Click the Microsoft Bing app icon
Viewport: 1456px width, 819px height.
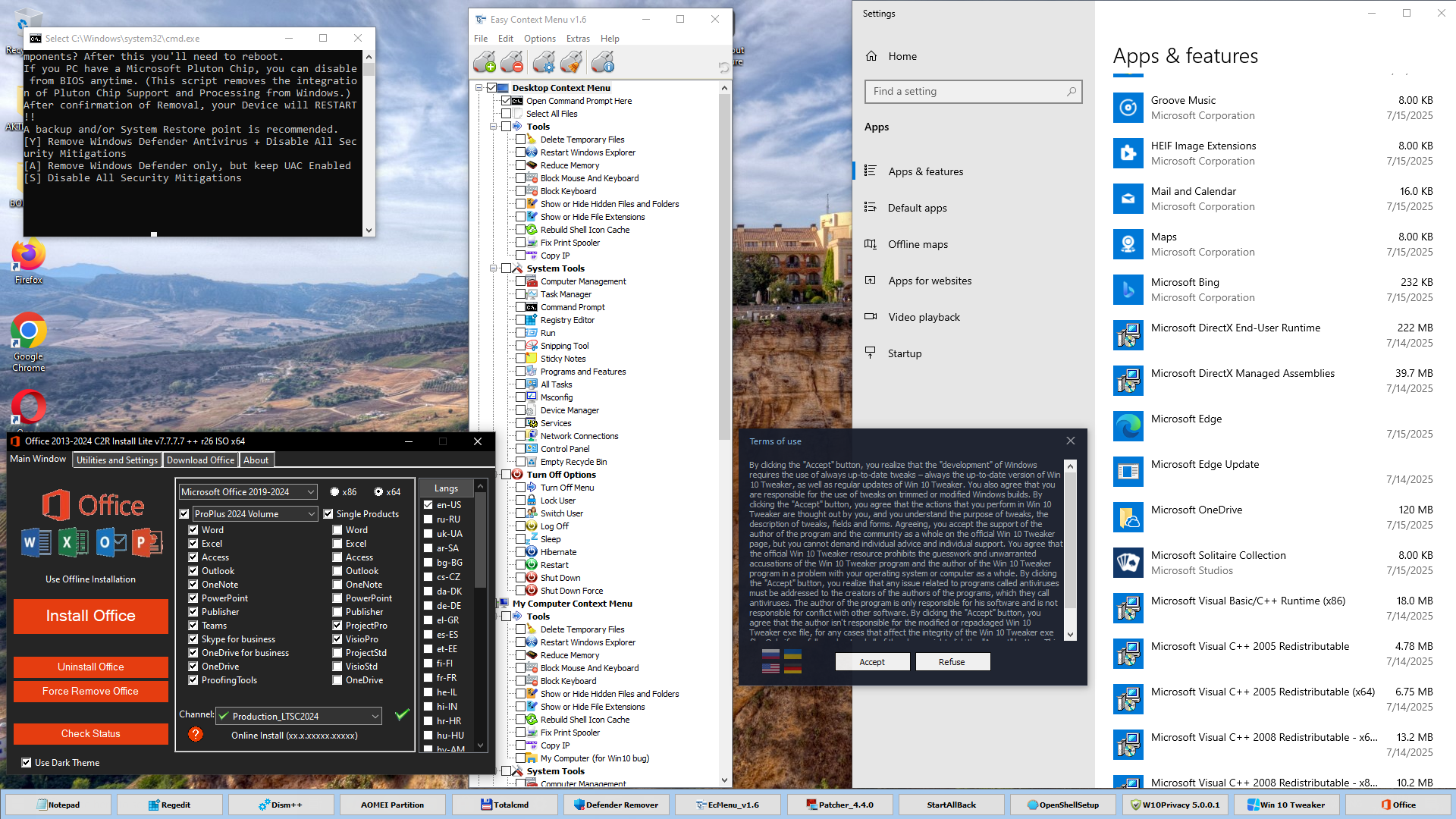[1128, 290]
